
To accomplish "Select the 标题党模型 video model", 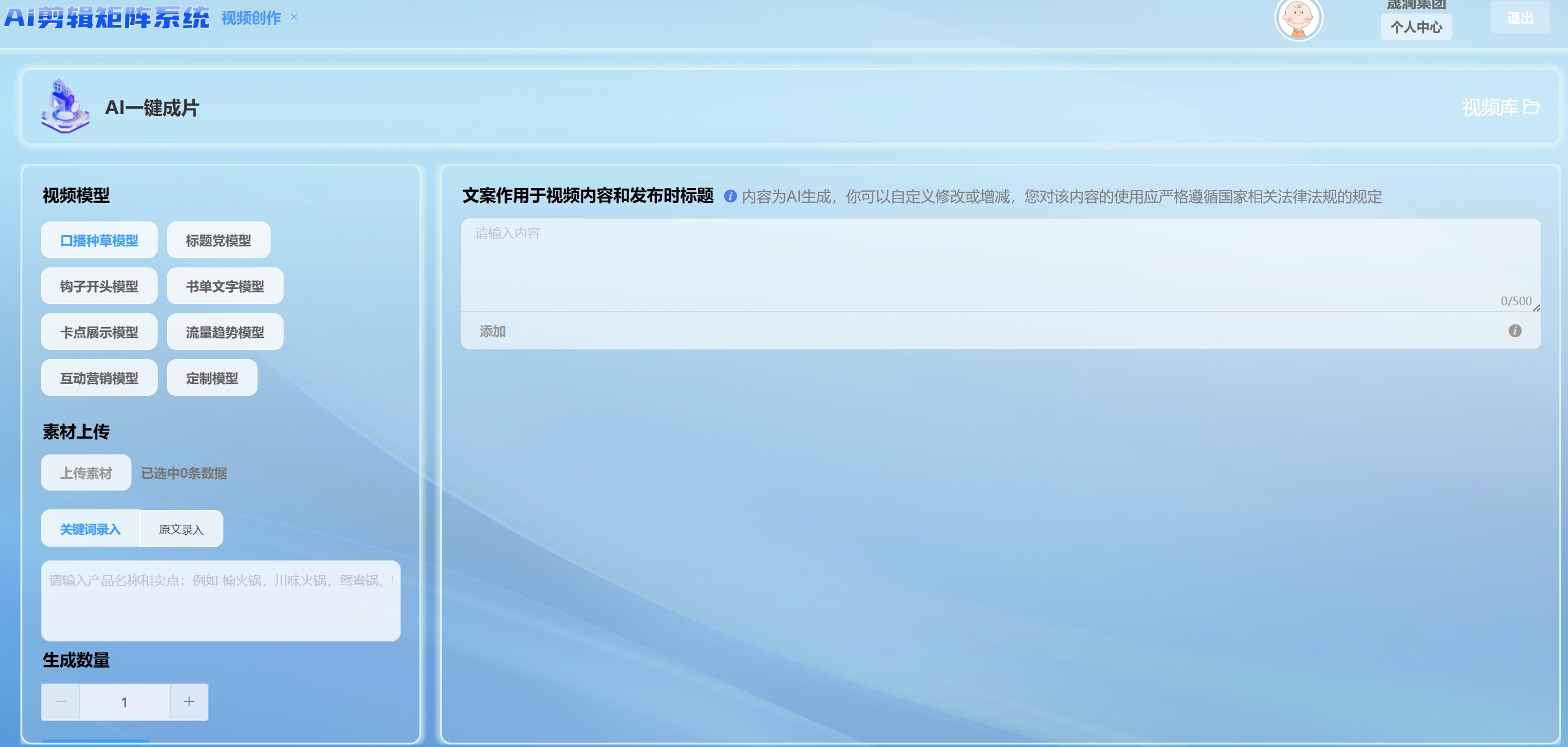I will click(x=218, y=240).
